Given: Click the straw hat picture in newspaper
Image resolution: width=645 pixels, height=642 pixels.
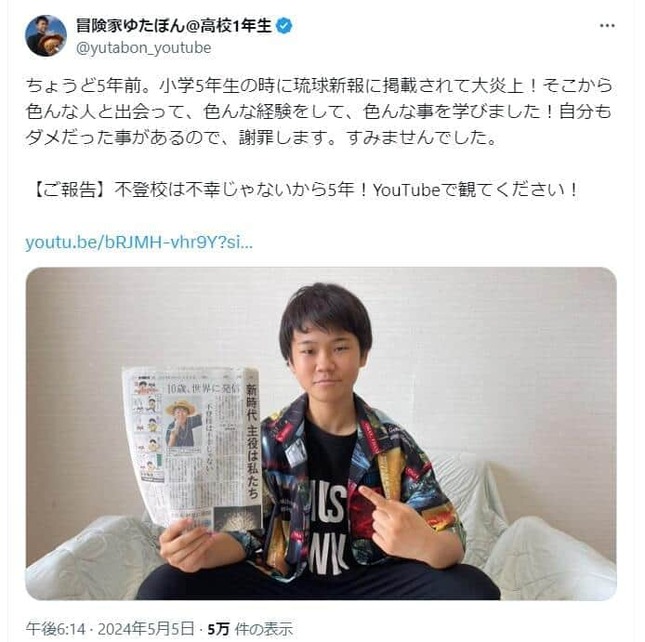Looking at the screenshot, I should 183,424.
